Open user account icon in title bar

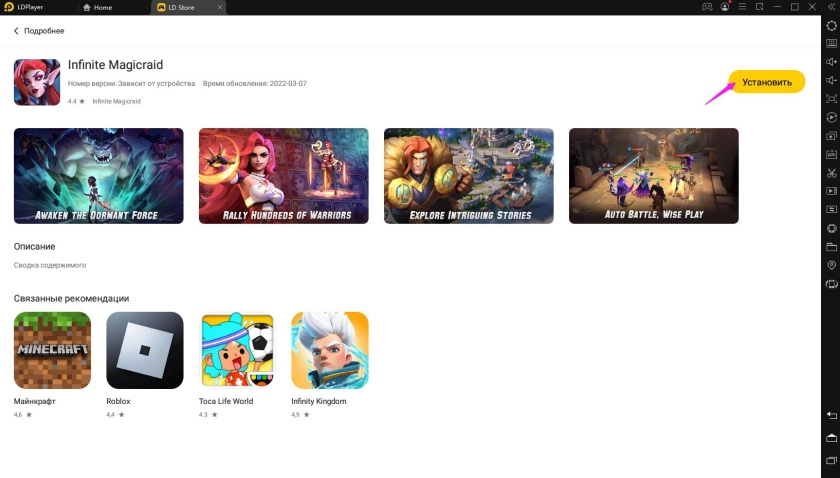(x=725, y=7)
